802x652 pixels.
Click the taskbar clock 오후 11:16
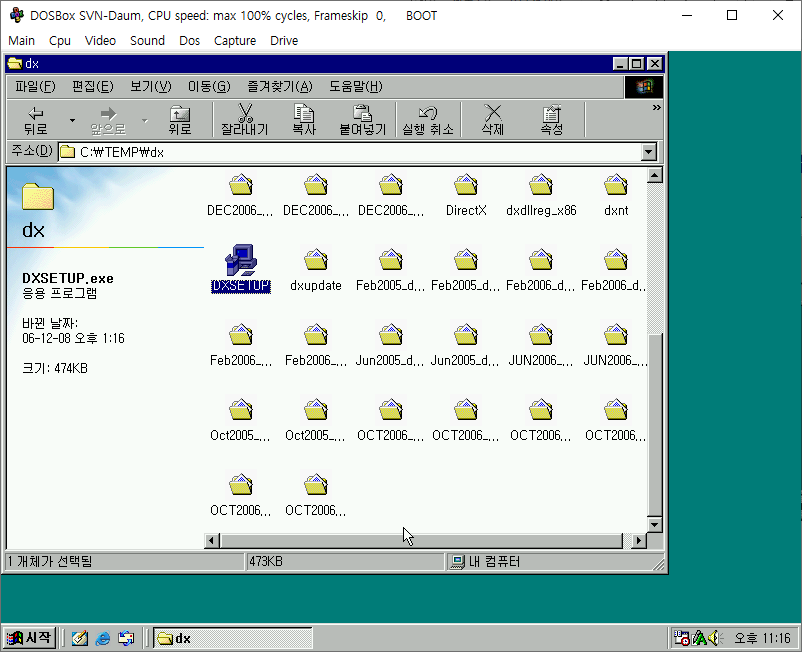point(763,638)
